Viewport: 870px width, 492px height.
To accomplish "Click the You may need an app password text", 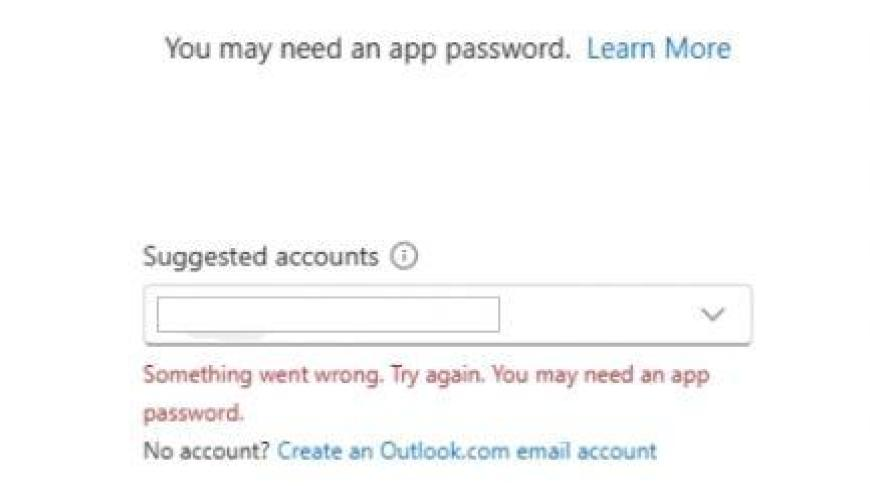I will [x=367, y=49].
